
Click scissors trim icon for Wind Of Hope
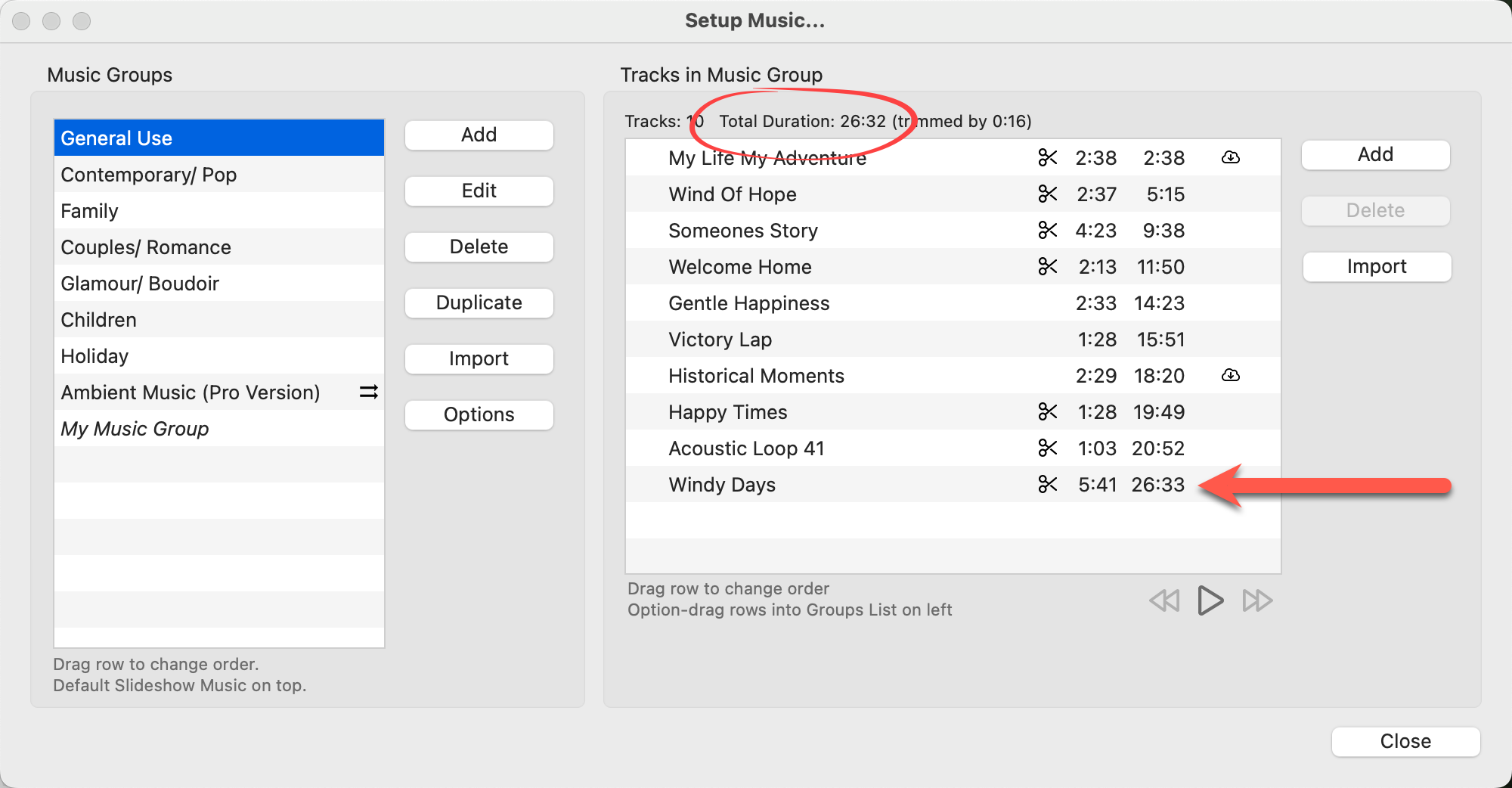coord(1047,194)
